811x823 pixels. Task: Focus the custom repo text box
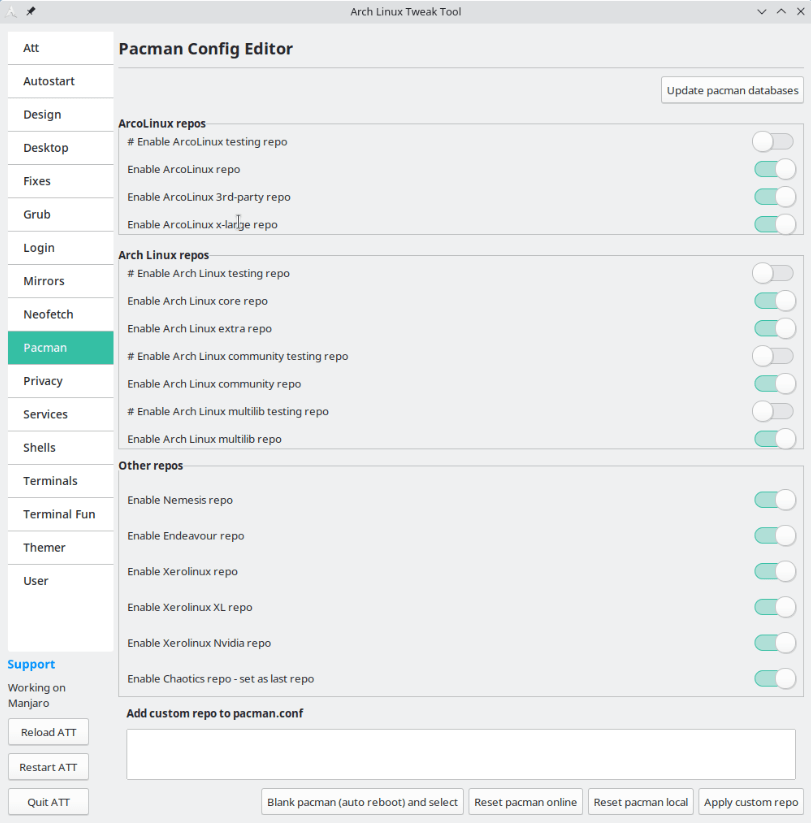pyautogui.click(x=461, y=754)
